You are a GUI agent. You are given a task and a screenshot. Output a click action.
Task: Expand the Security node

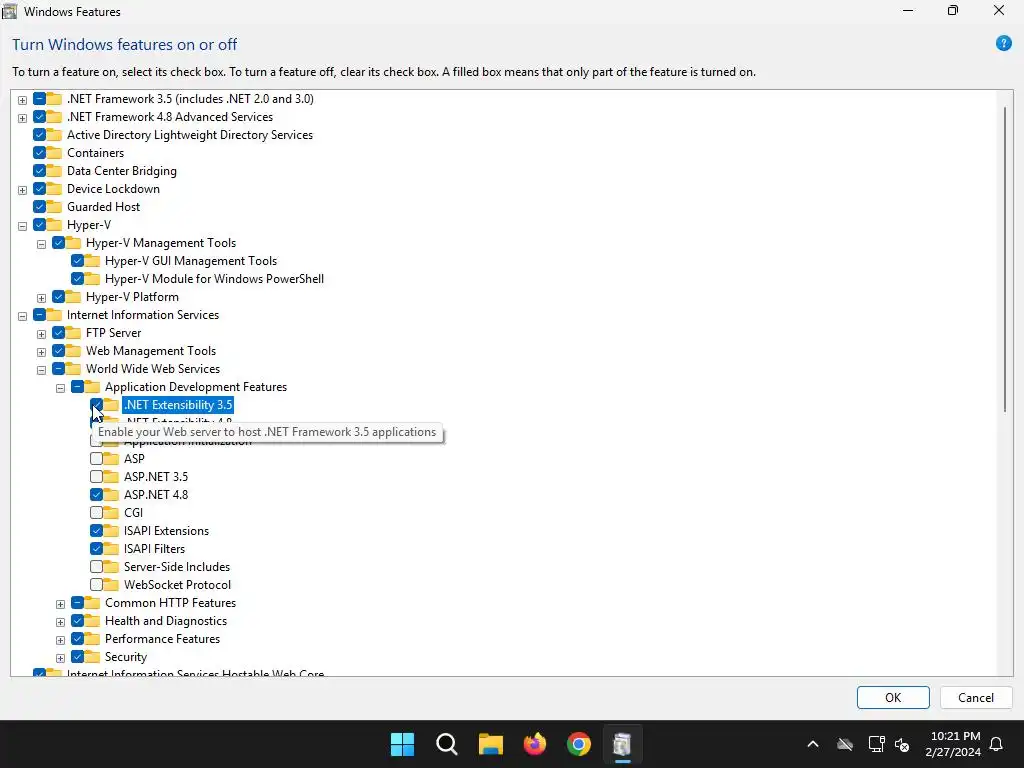click(60, 658)
